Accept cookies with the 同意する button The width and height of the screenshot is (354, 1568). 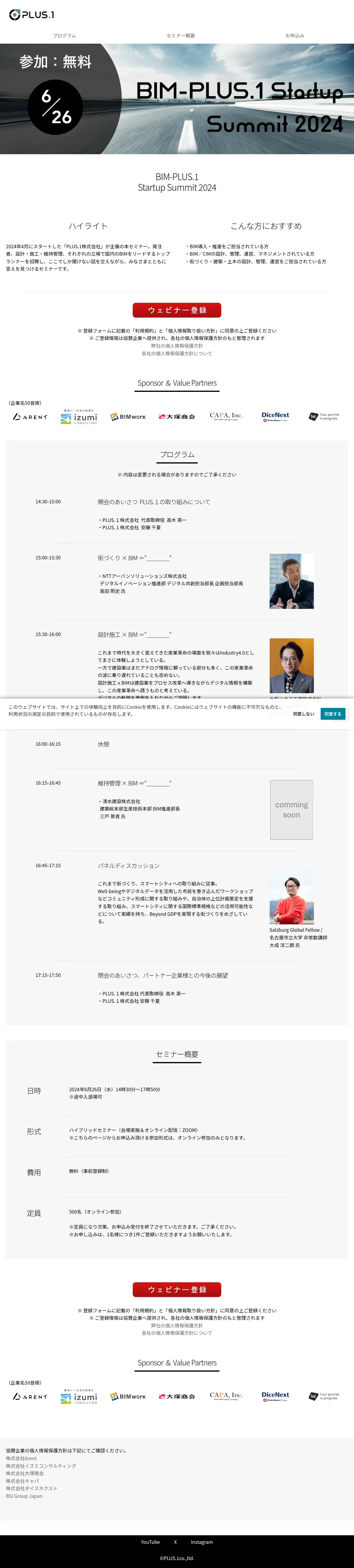(x=333, y=714)
